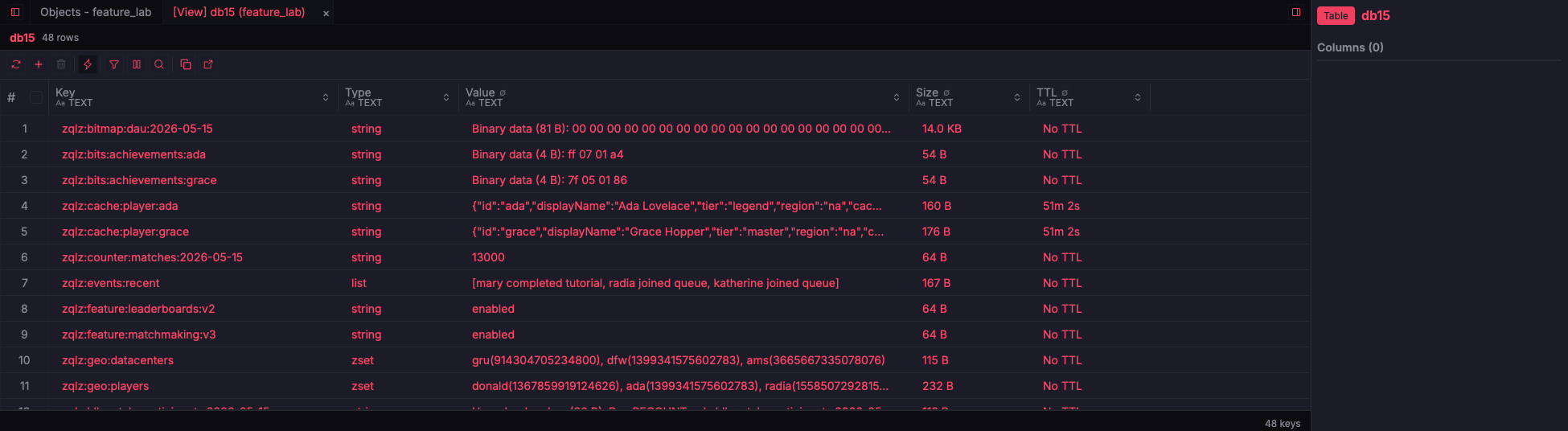Toggle the lightning bolt icon
The height and width of the screenshot is (431, 1568).
[x=88, y=64]
